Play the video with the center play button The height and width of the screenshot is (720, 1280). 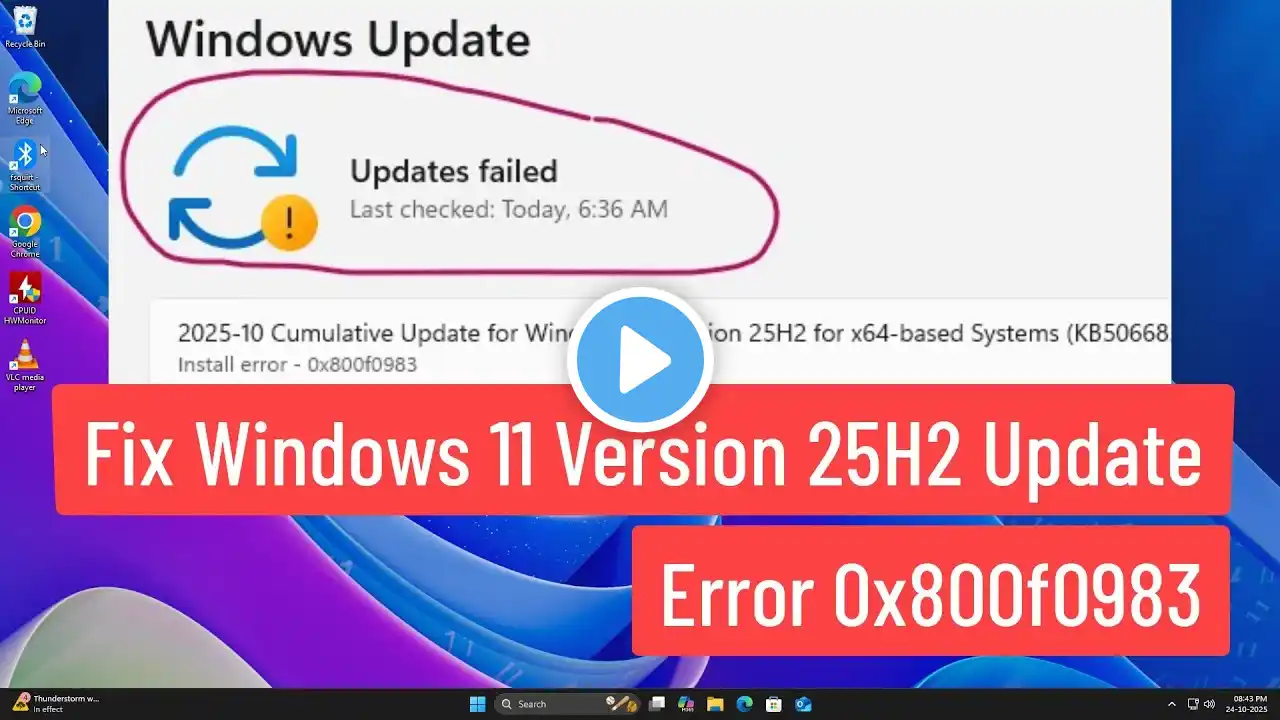[x=640, y=360]
